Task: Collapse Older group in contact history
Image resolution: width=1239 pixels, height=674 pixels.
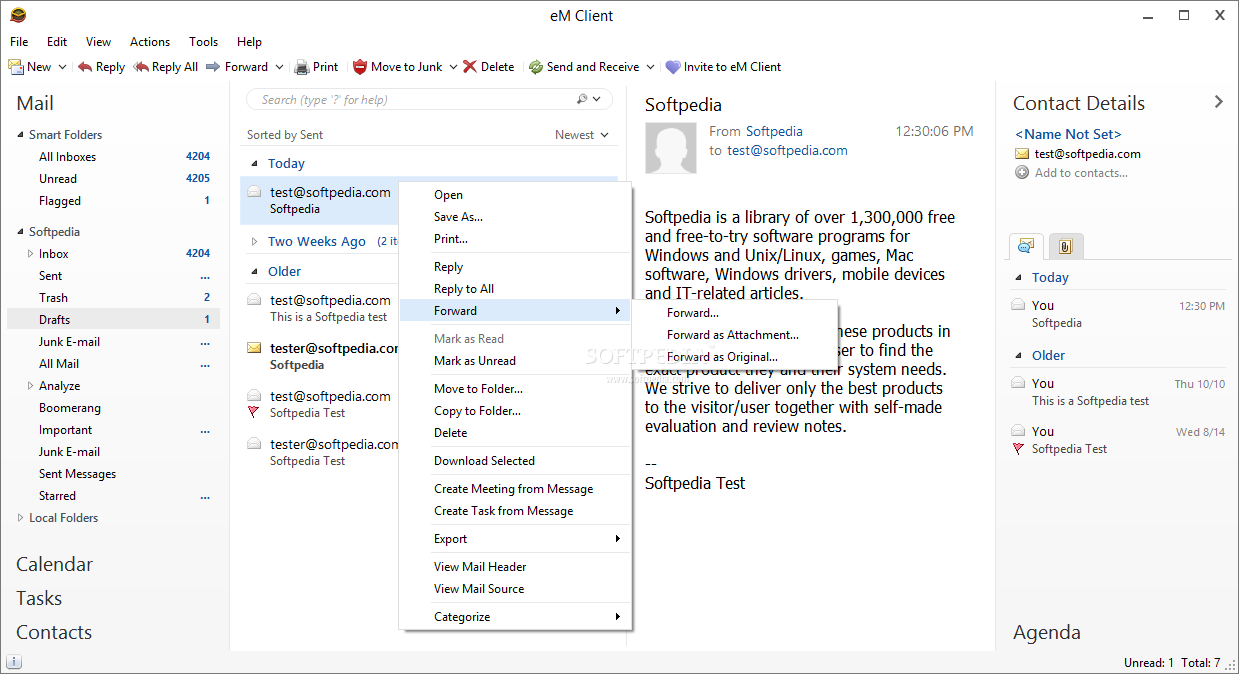Action: tap(1019, 356)
